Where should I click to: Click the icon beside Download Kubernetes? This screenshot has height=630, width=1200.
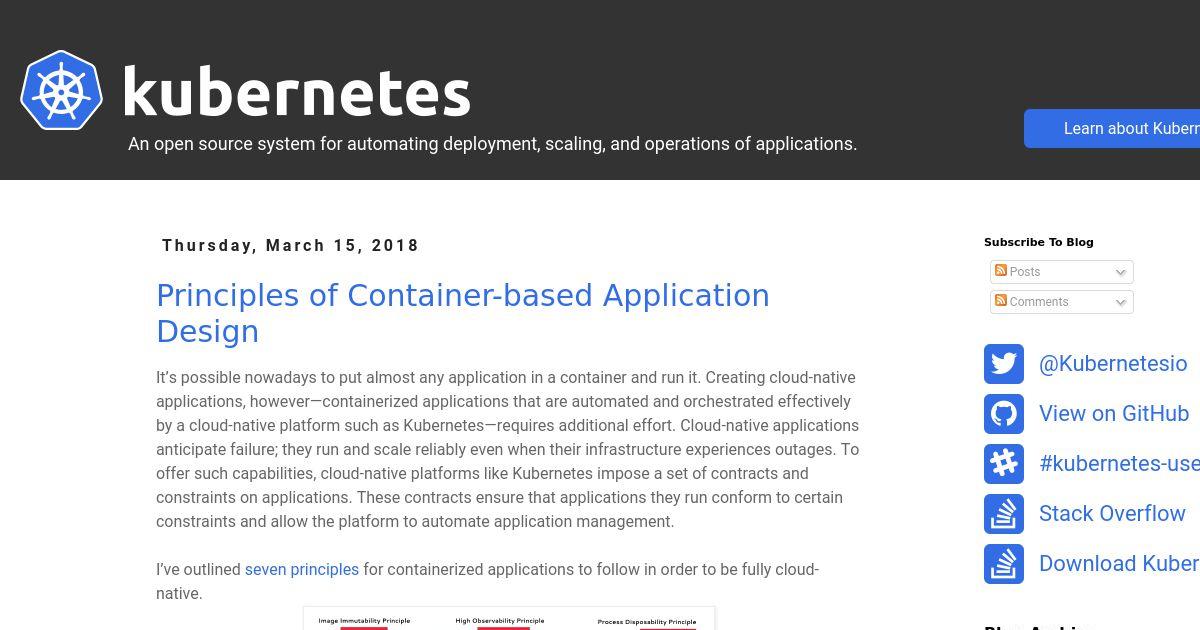pyautogui.click(x=1004, y=564)
